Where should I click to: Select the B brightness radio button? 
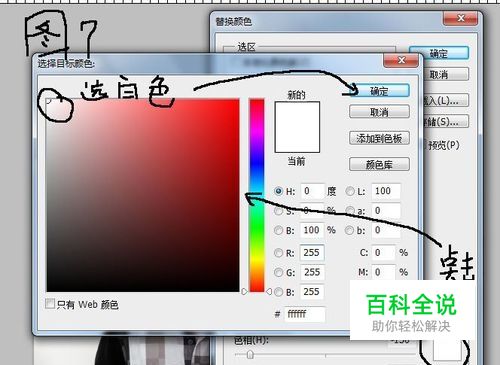[x=278, y=230]
